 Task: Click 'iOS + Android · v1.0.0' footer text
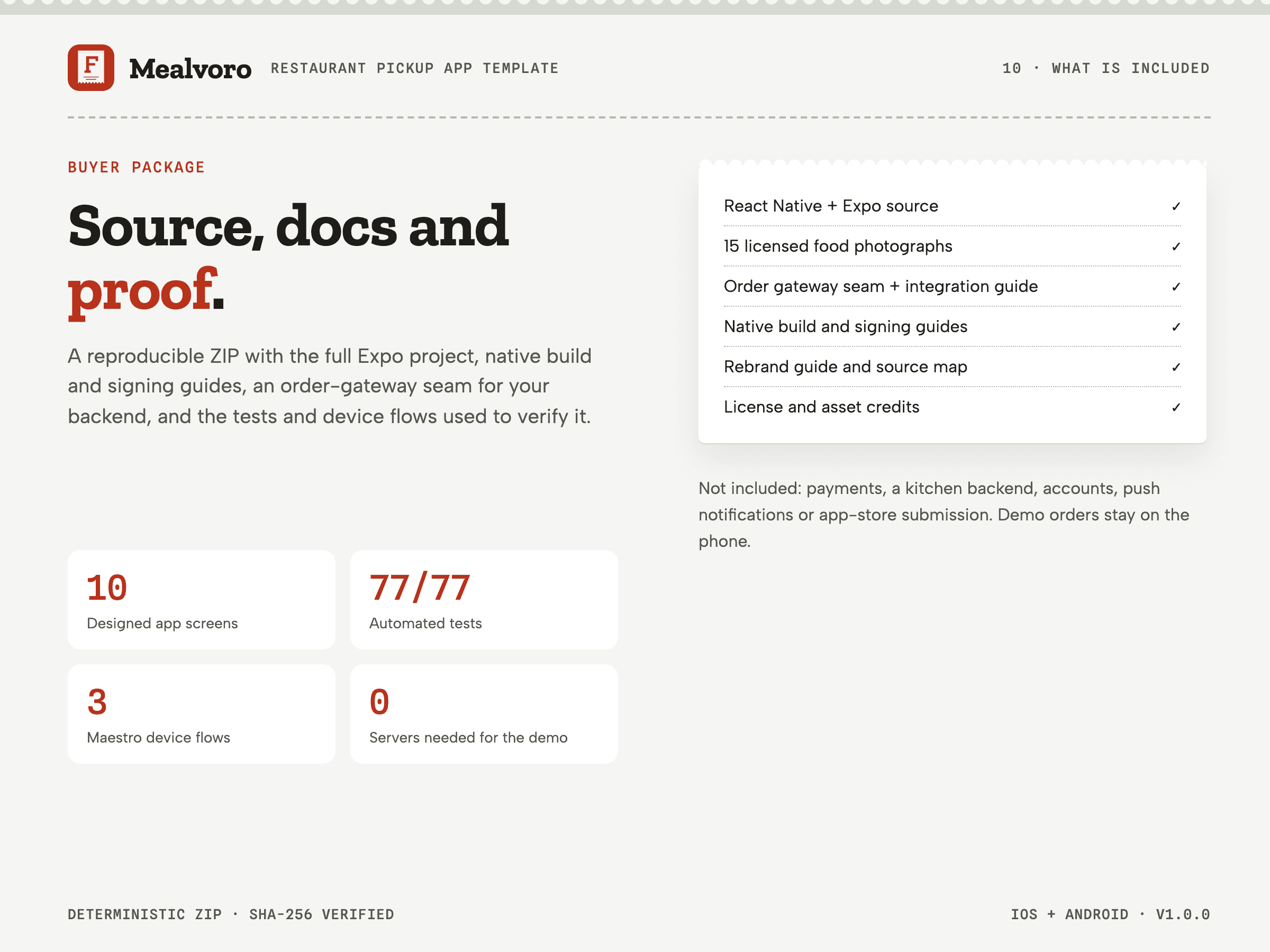coord(1110,914)
